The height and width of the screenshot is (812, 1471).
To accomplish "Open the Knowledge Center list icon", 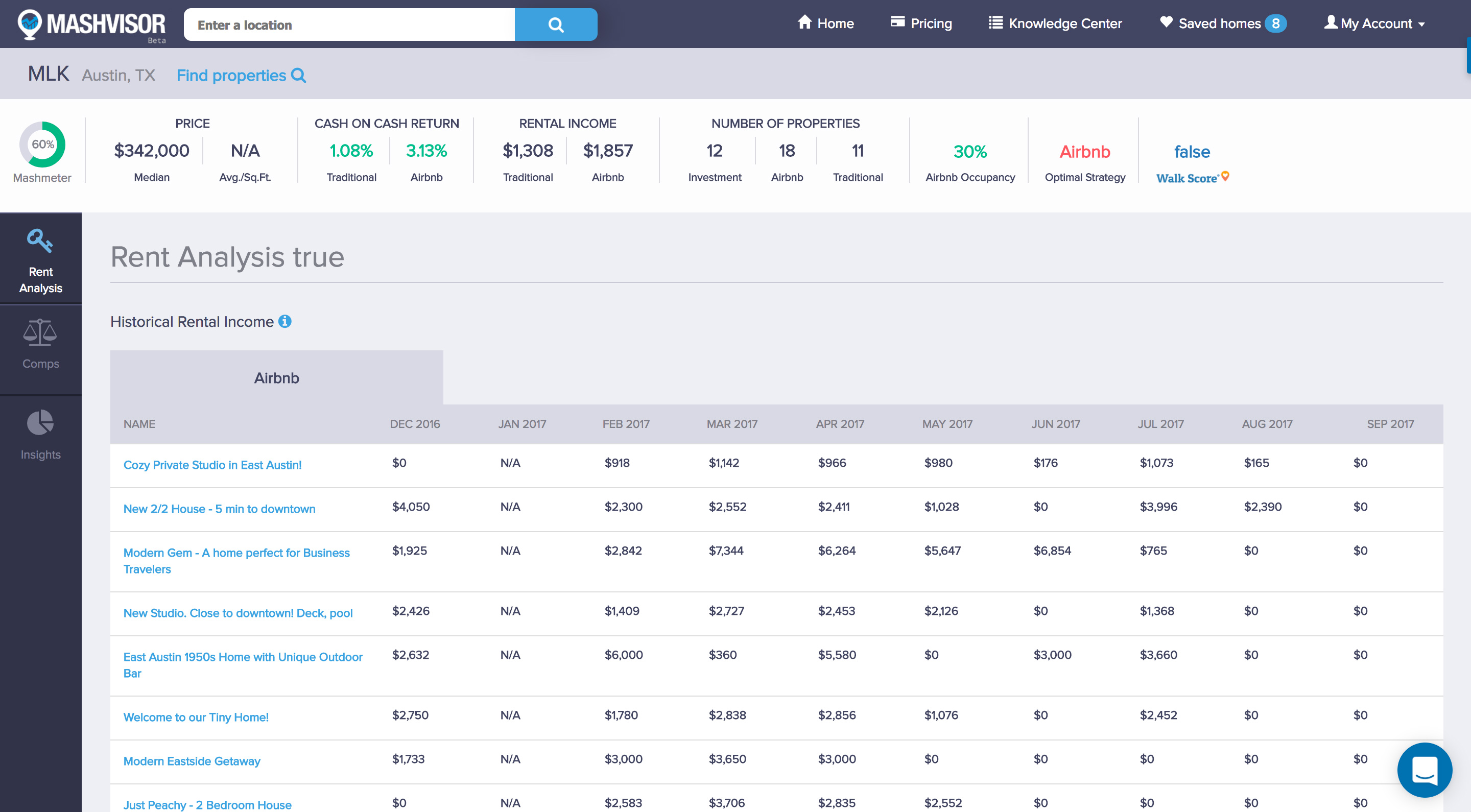I will click(995, 23).
